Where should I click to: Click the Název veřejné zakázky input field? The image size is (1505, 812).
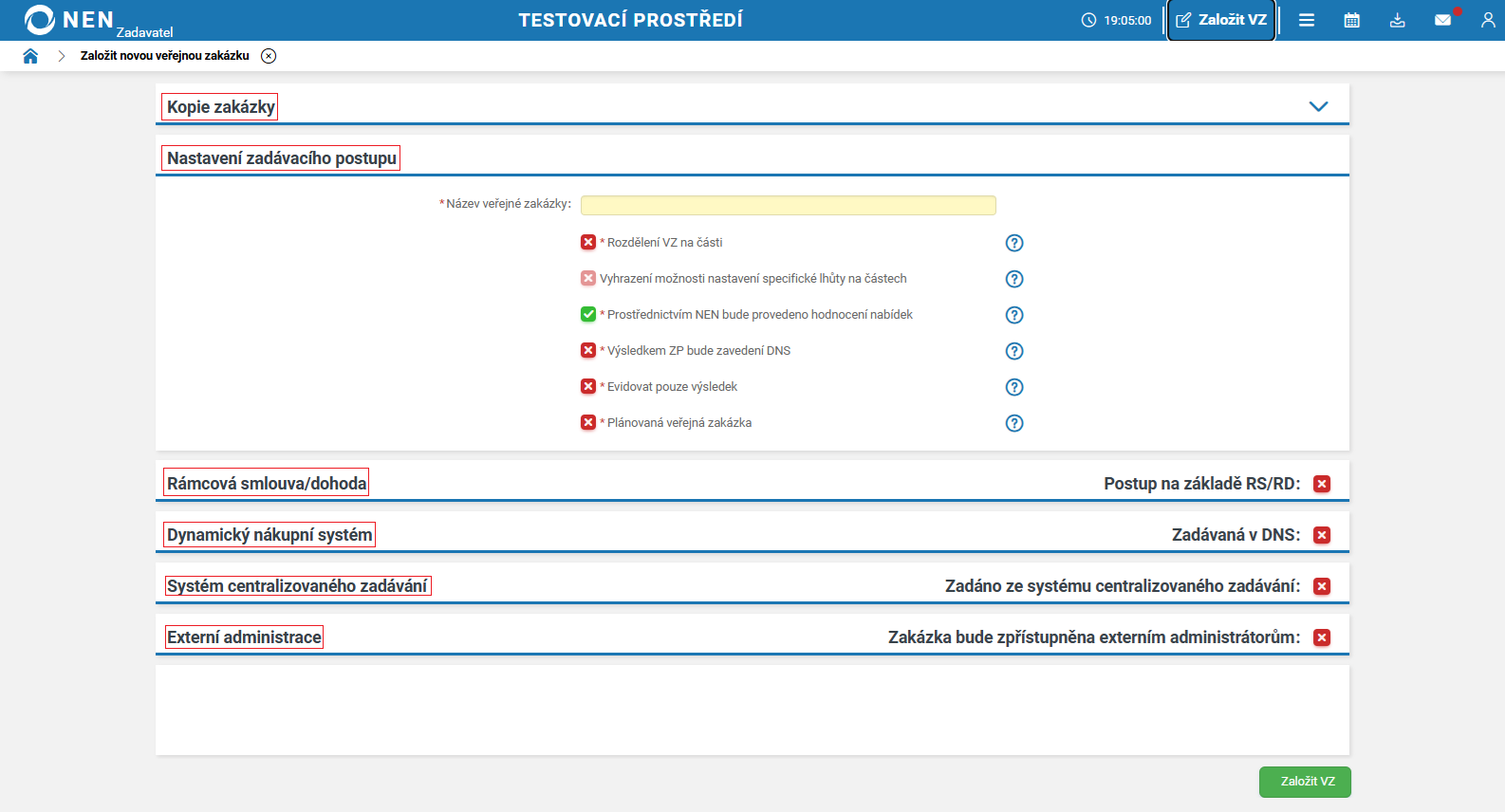[788, 205]
